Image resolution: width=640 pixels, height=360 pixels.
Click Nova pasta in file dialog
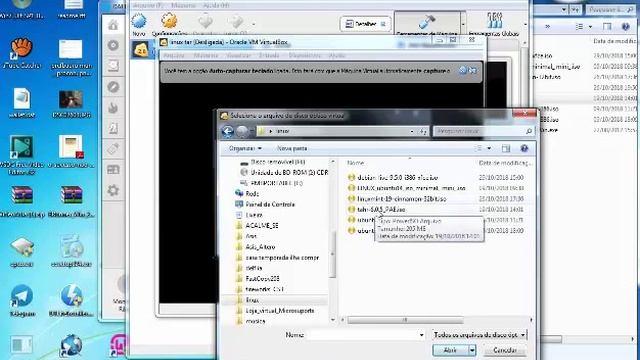pos(292,149)
